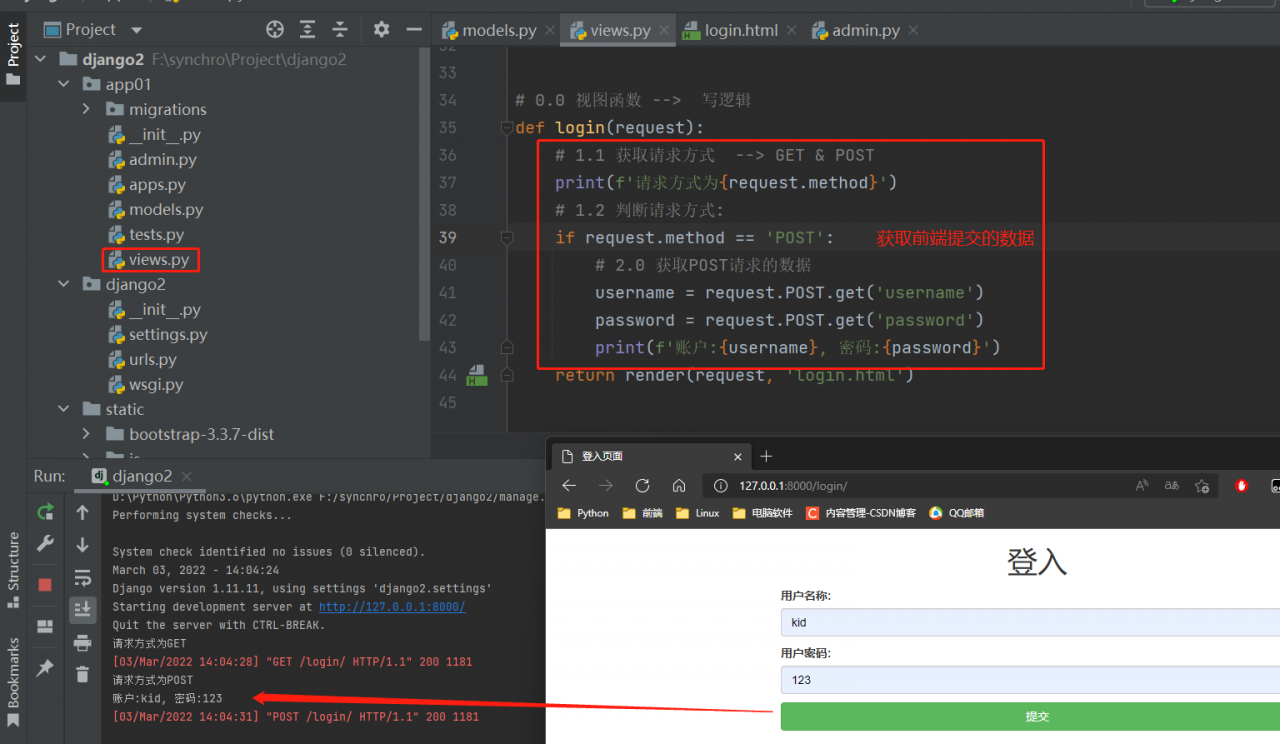Click the locate opened file crosshair icon
Image resolution: width=1280 pixels, height=744 pixels.
click(x=275, y=30)
